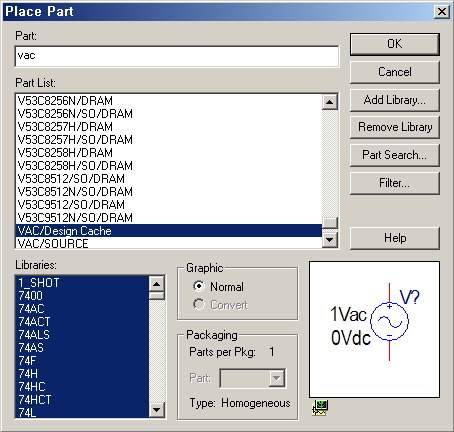The height and width of the screenshot is (432, 454).
Task: Click the Libraries list scrollbar thumb
Action: (156, 296)
